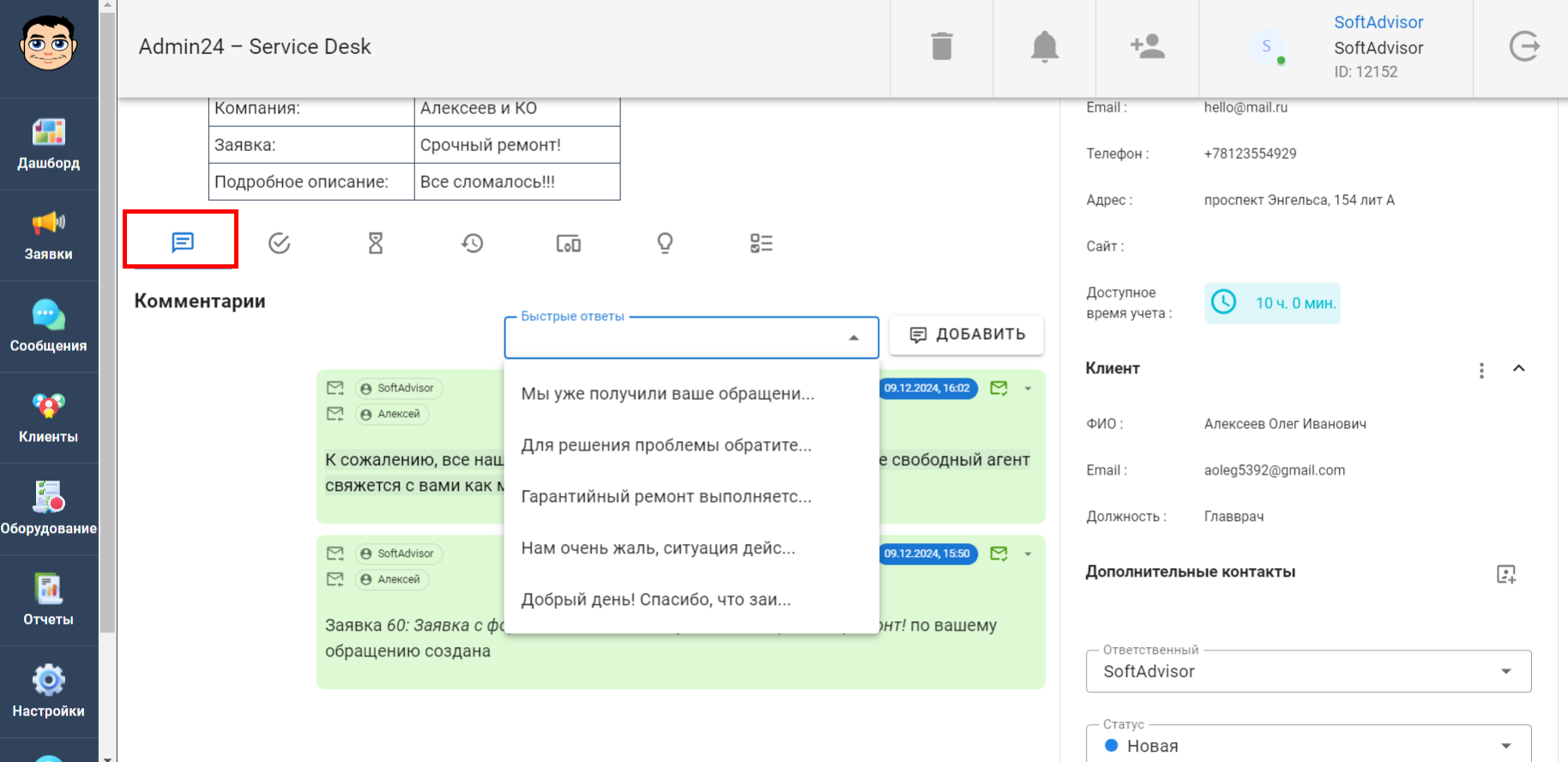The height and width of the screenshot is (762, 1568).
Task: Open the trash bin in header
Action: (941, 46)
